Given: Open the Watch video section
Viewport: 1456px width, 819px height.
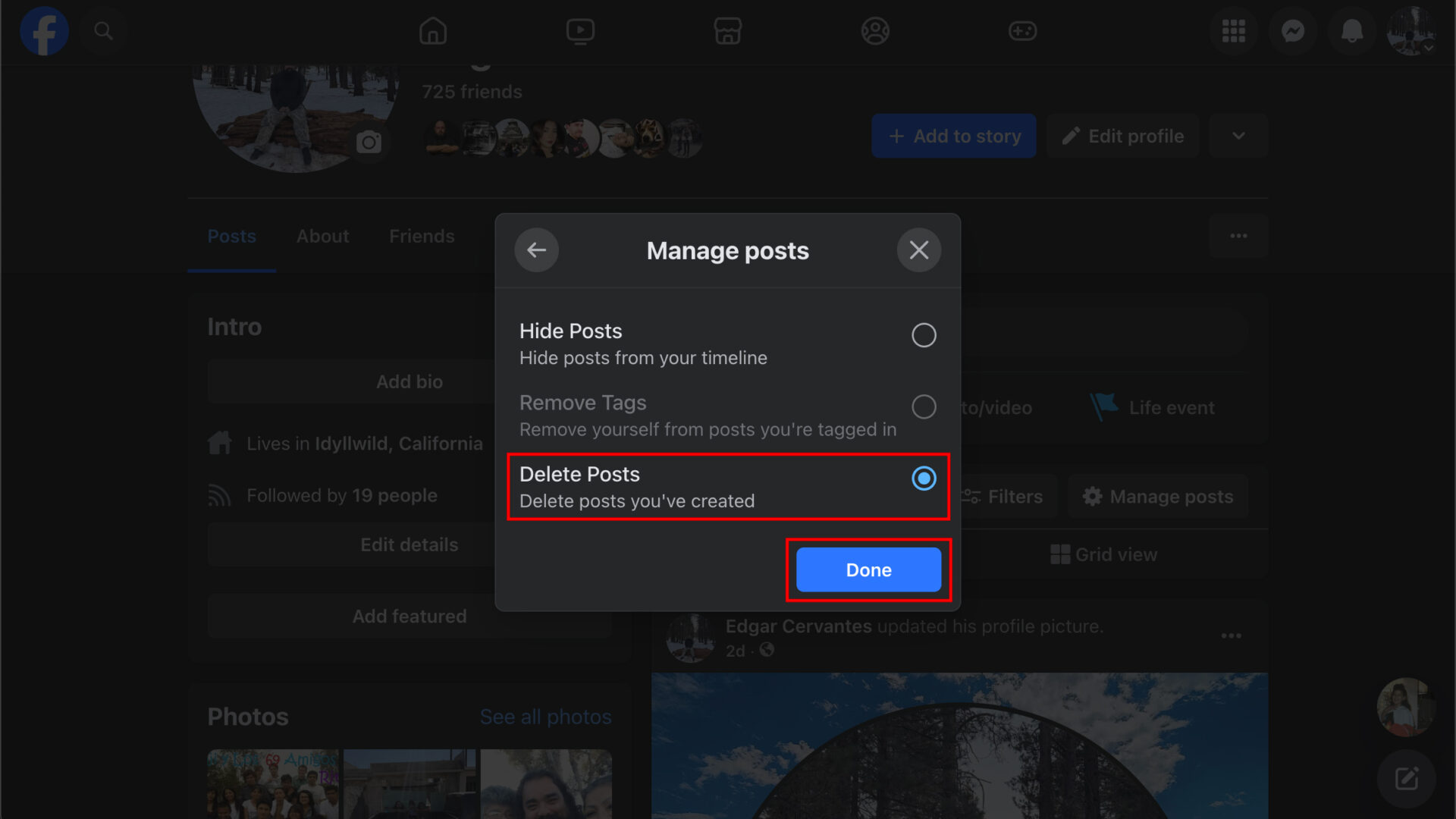Looking at the screenshot, I should point(579,31).
